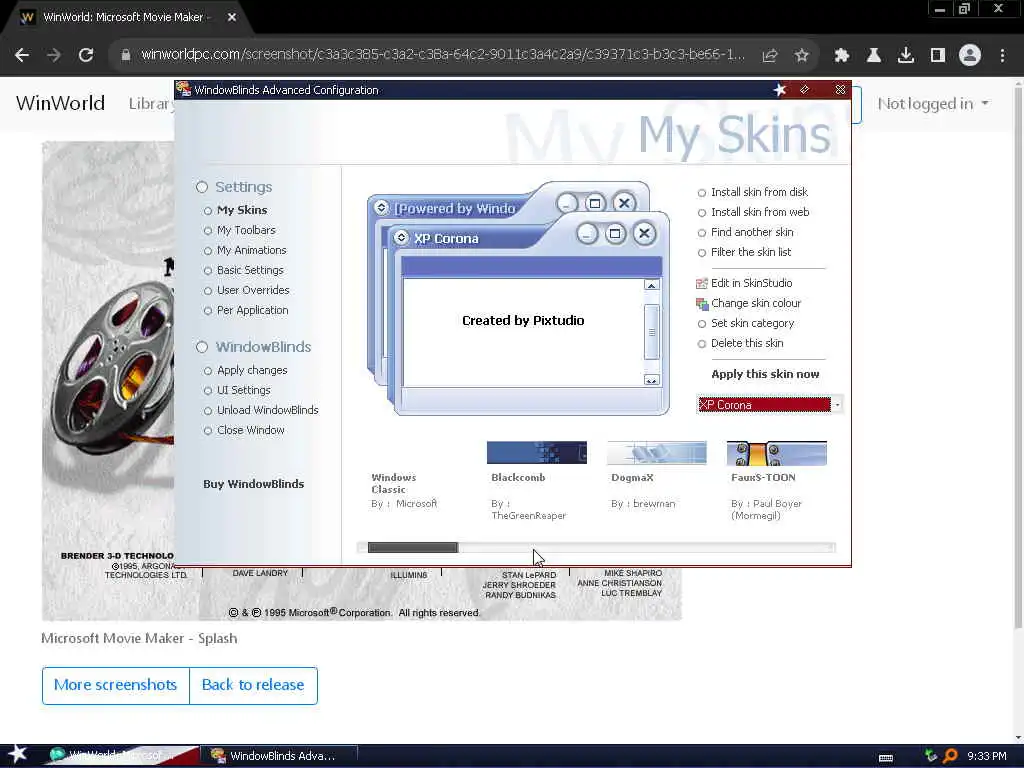Click Buy WindowBlinds link

click(x=253, y=485)
